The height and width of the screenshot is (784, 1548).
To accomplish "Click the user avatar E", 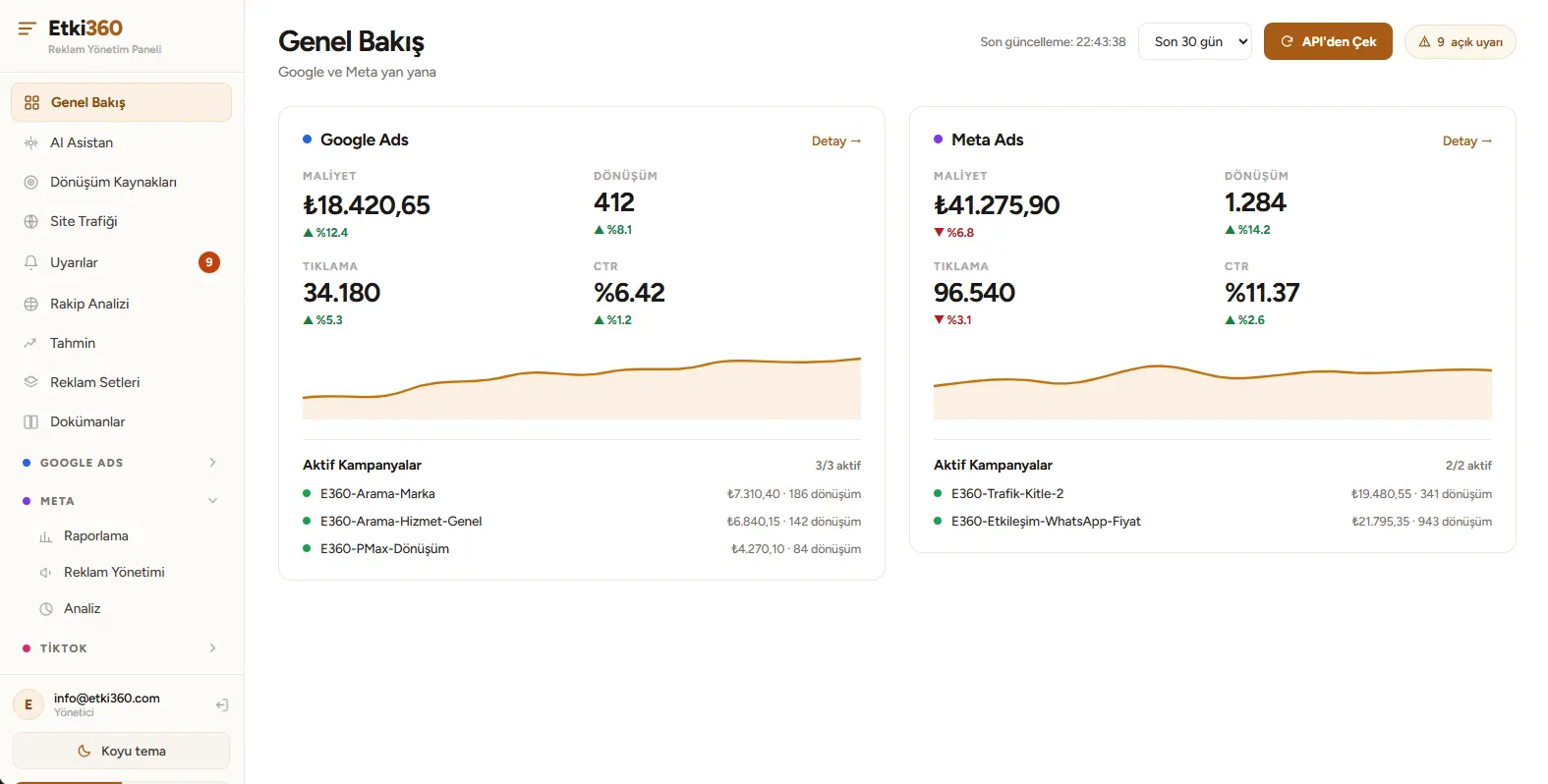I will 29,704.
